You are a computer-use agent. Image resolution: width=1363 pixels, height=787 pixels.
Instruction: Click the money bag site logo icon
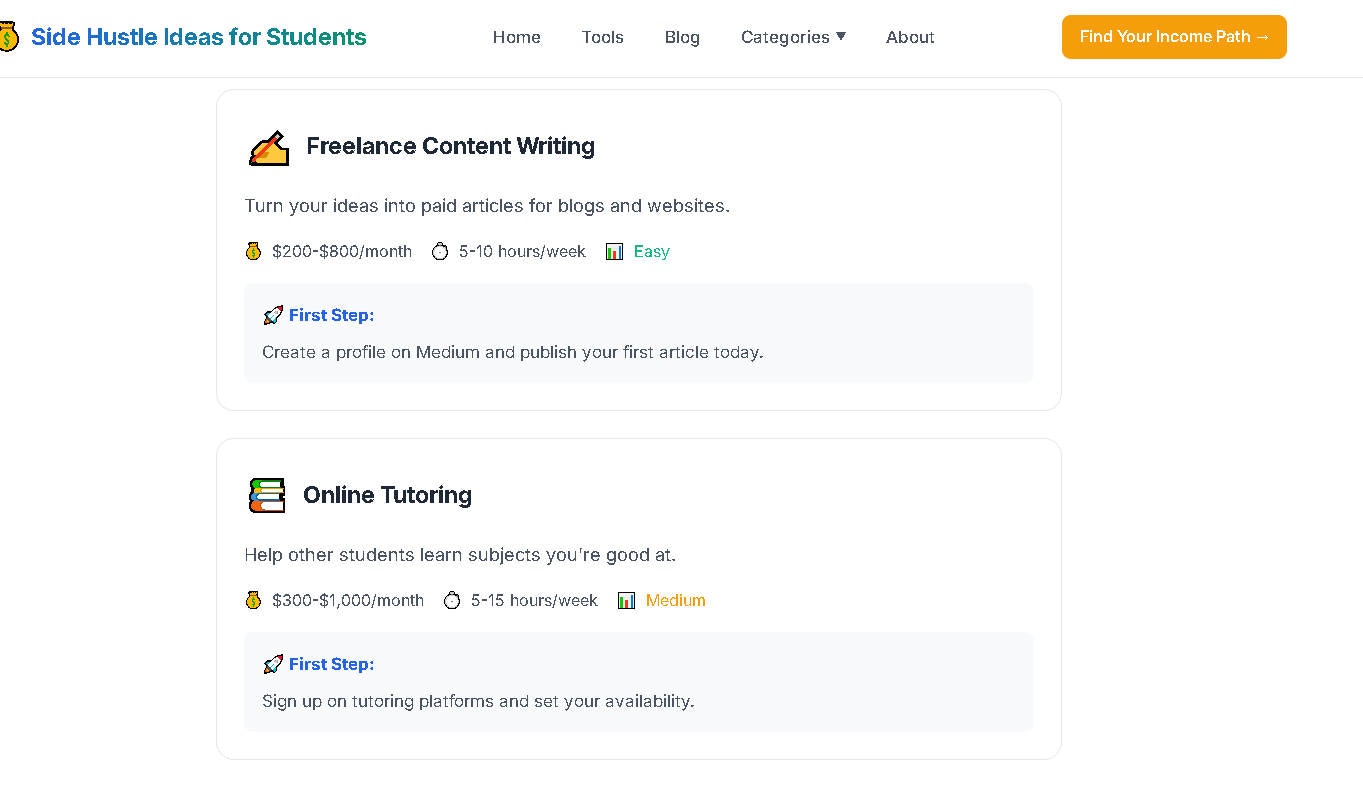coord(10,36)
